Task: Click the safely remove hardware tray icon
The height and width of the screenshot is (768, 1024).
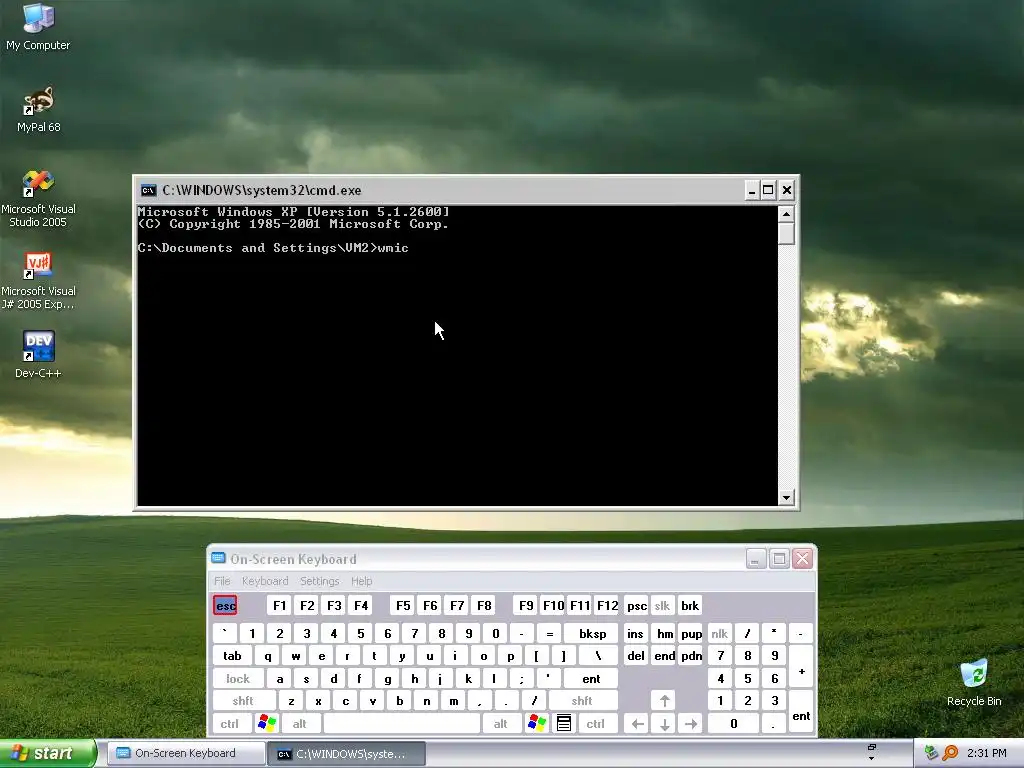Action: pos(931,753)
